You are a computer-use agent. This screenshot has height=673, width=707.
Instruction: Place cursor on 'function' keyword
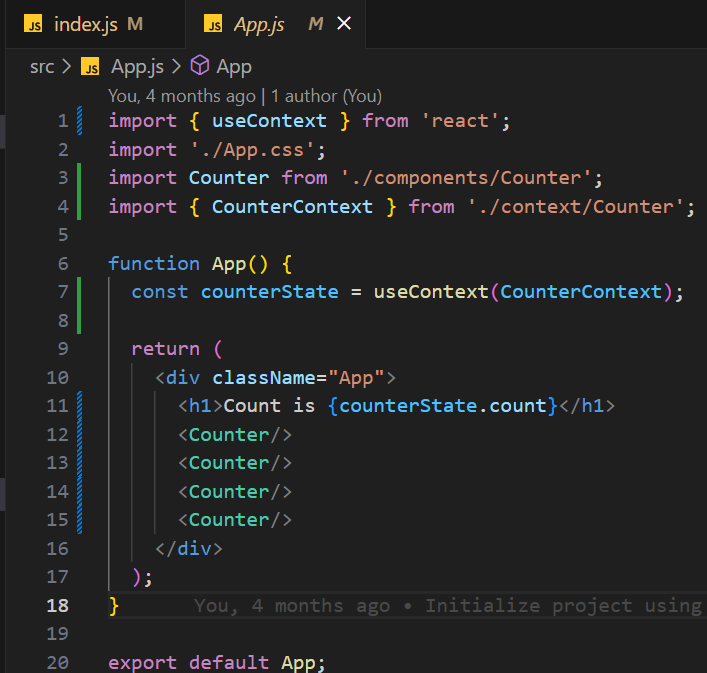[x=154, y=263]
